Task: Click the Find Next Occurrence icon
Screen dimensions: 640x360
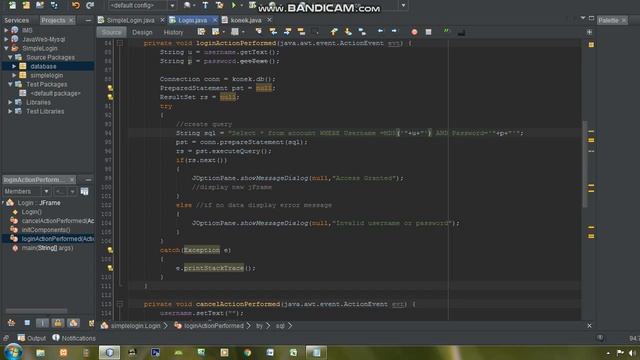Action: point(287,32)
